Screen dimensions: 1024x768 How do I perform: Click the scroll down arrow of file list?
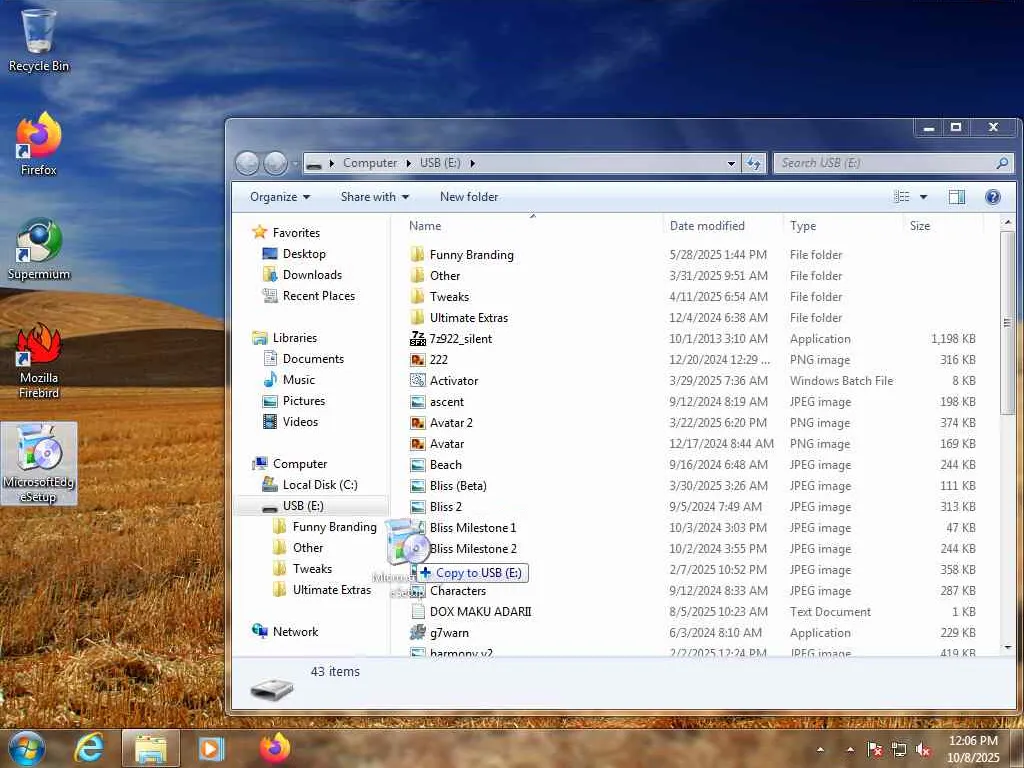(1007, 647)
